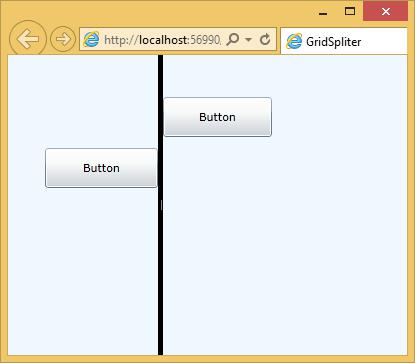Click the black vertical grid splitter bar

tap(161, 205)
